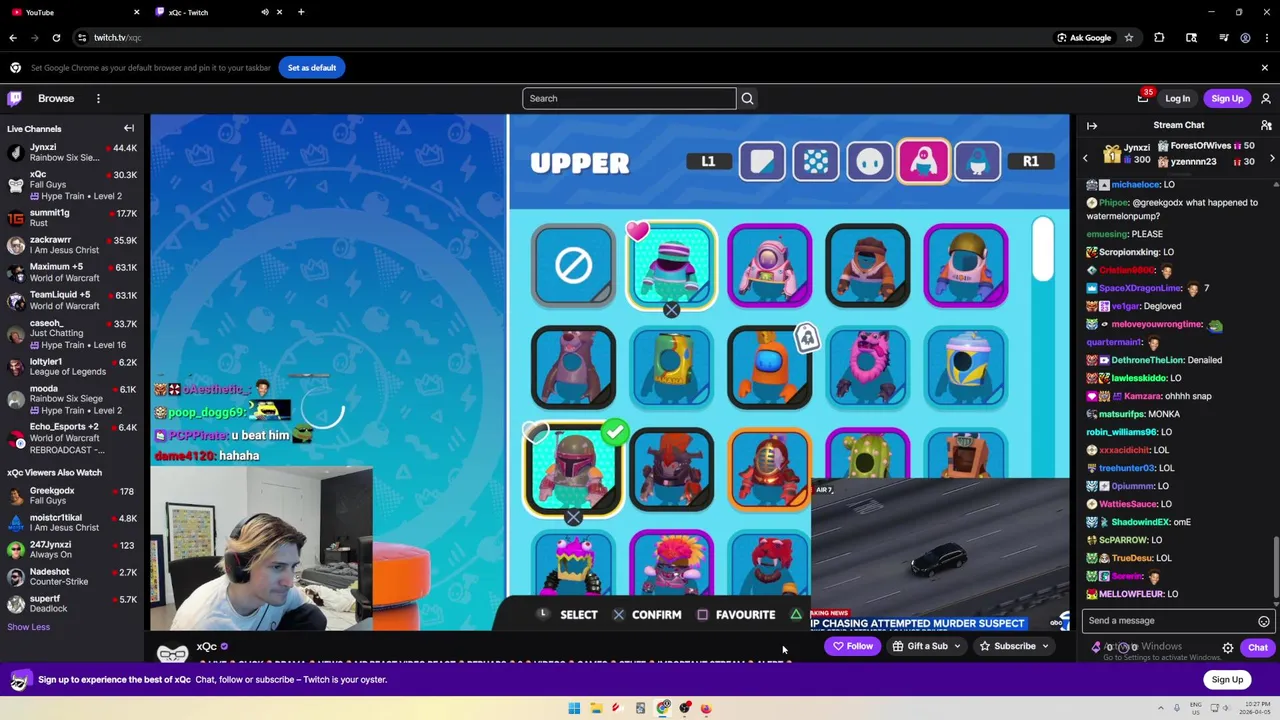Open Chrome media controls icon
Image resolution: width=1280 pixels, height=720 pixels.
[1224, 37]
